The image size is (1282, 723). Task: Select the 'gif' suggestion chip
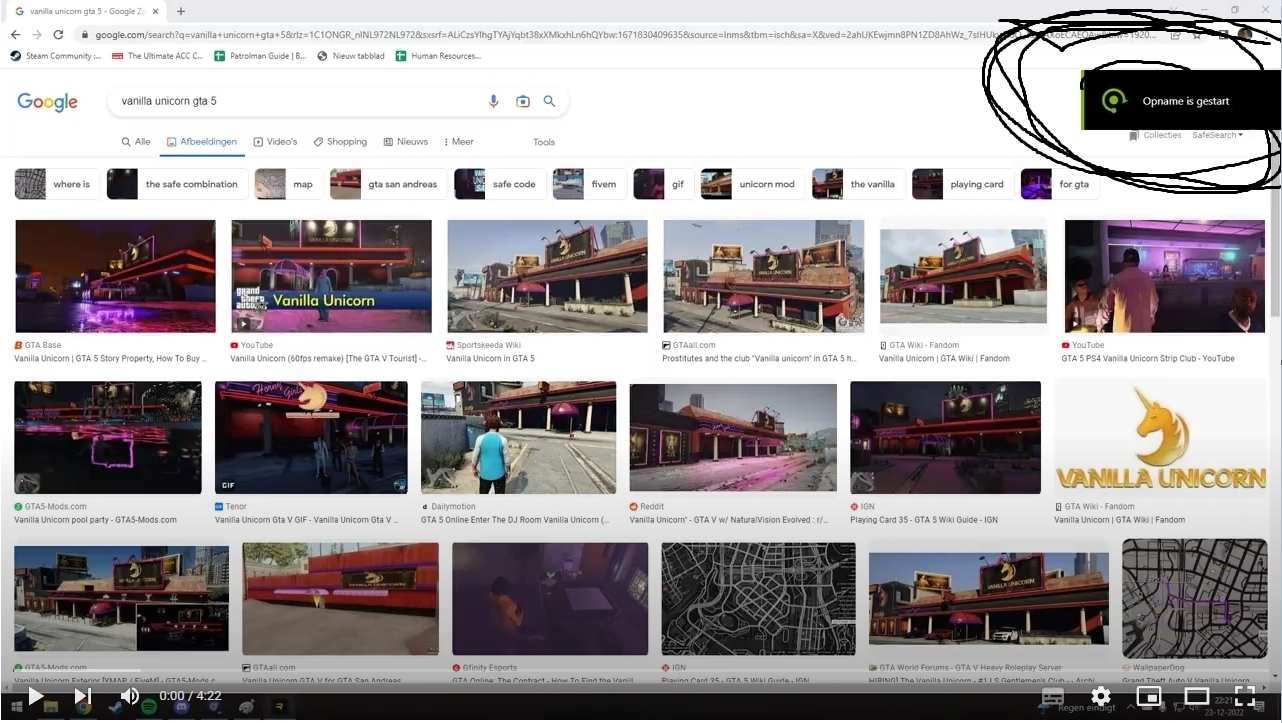[663, 184]
